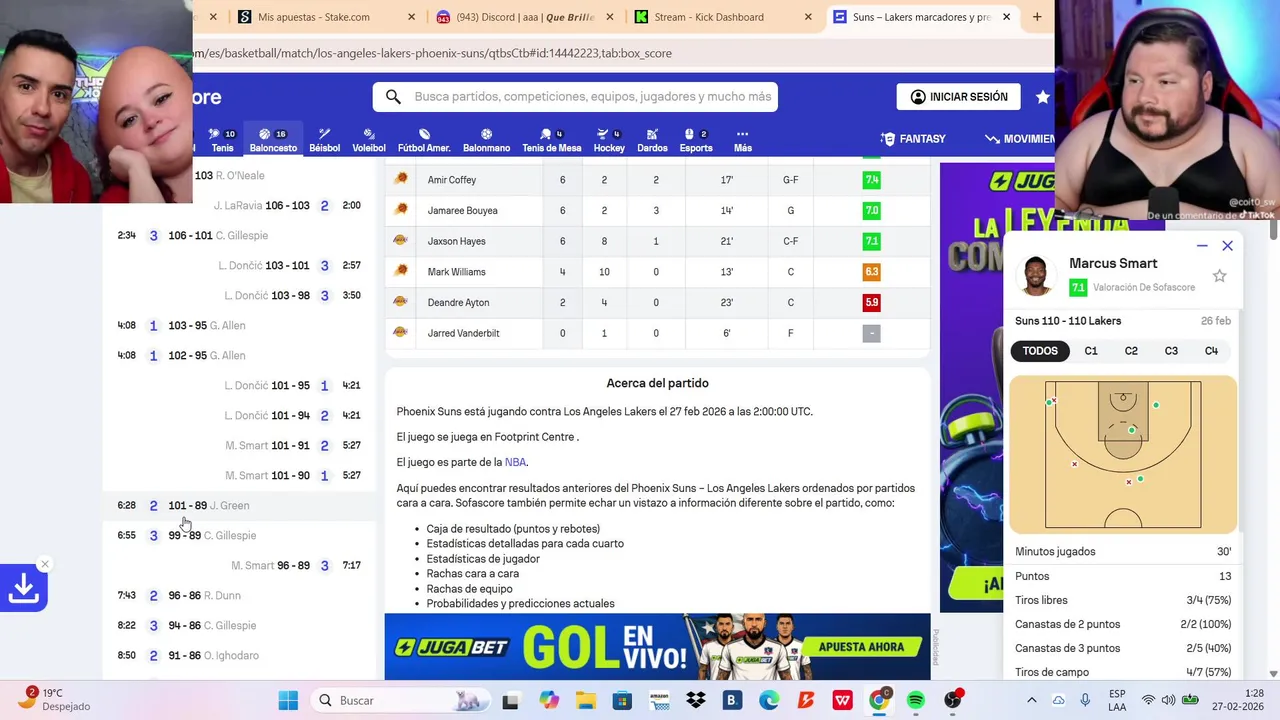The height and width of the screenshot is (720, 1280).
Task: Open Dropbox from the taskbar
Action: tap(695, 700)
